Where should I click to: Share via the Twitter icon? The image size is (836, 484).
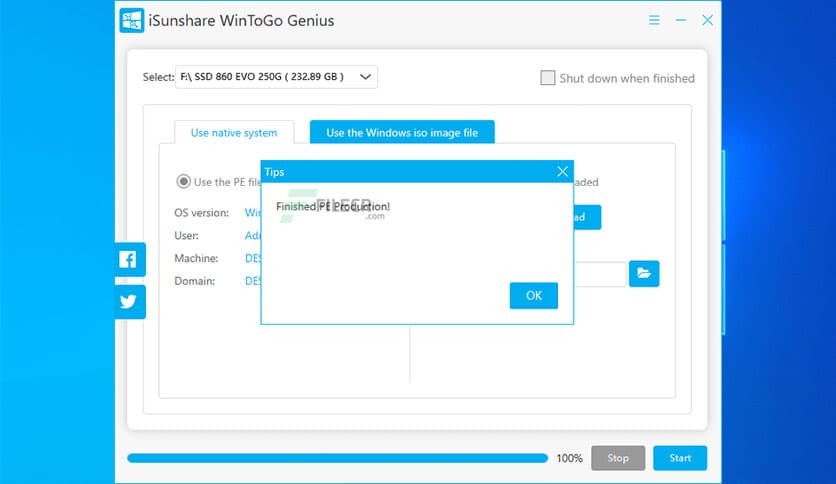[x=128, y=302]
